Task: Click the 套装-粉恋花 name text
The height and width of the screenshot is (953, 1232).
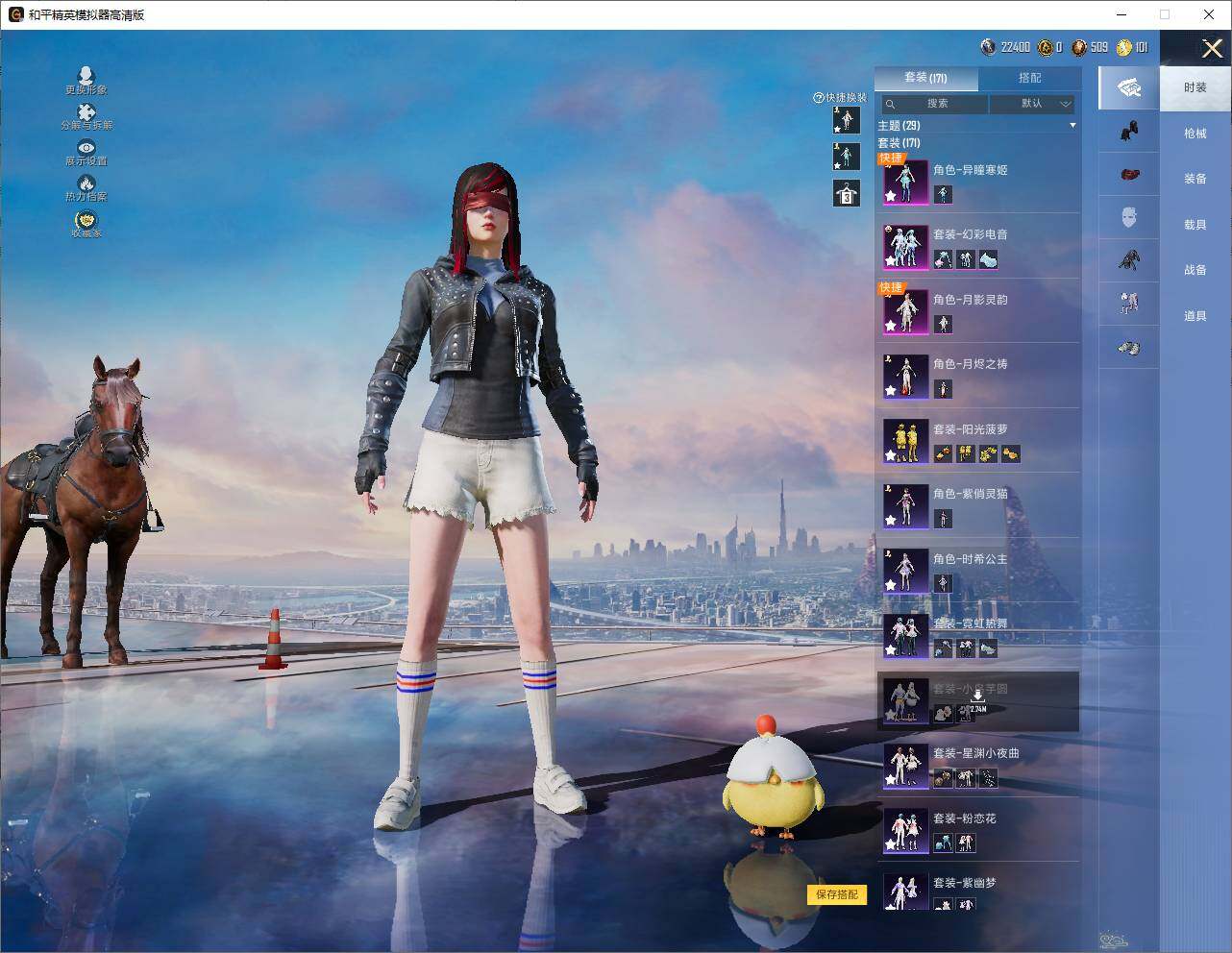Action: pos(965,819)
